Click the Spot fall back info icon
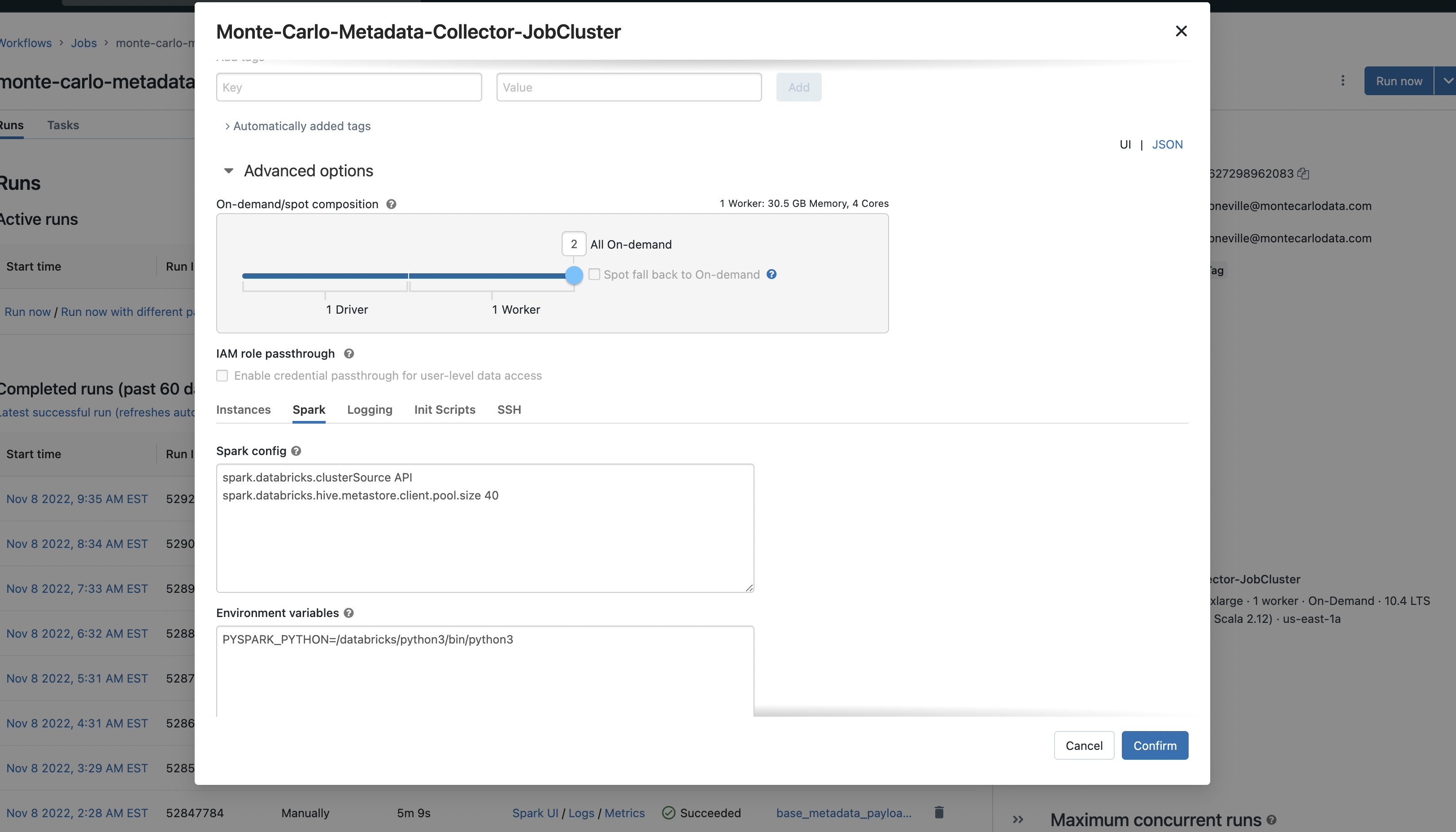This screenshot has width=1456, height=832. click(x=772, y=274)
